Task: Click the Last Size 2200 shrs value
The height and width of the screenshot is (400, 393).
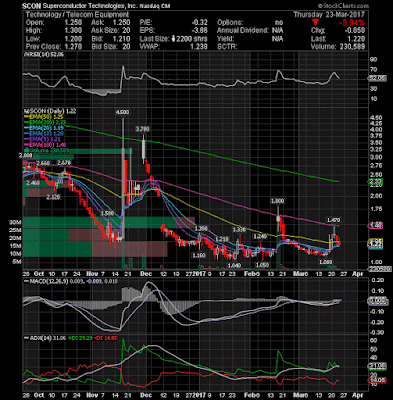Action: 190,39
